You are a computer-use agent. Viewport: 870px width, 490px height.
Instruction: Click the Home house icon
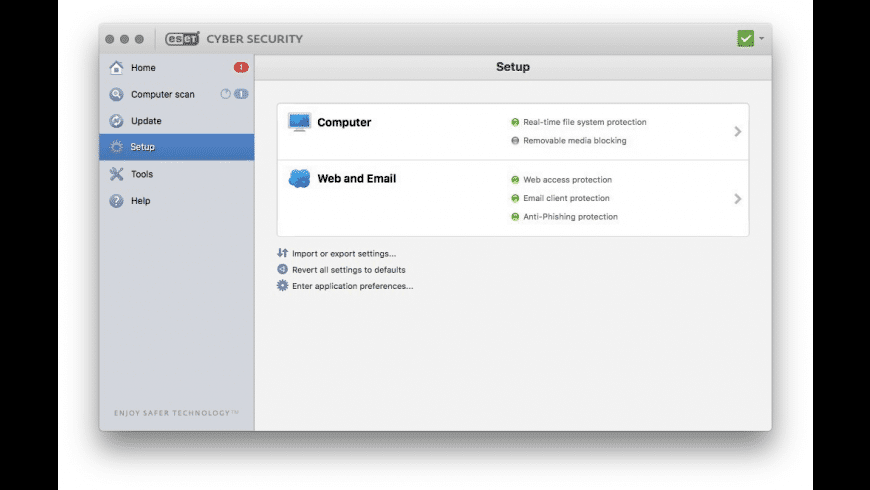click(x=116, y=68)
